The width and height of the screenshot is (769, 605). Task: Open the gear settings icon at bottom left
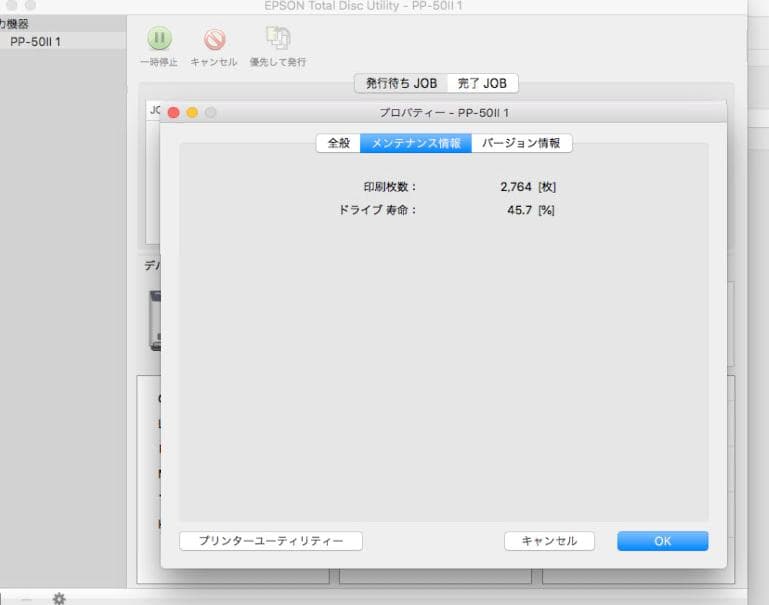59,599
